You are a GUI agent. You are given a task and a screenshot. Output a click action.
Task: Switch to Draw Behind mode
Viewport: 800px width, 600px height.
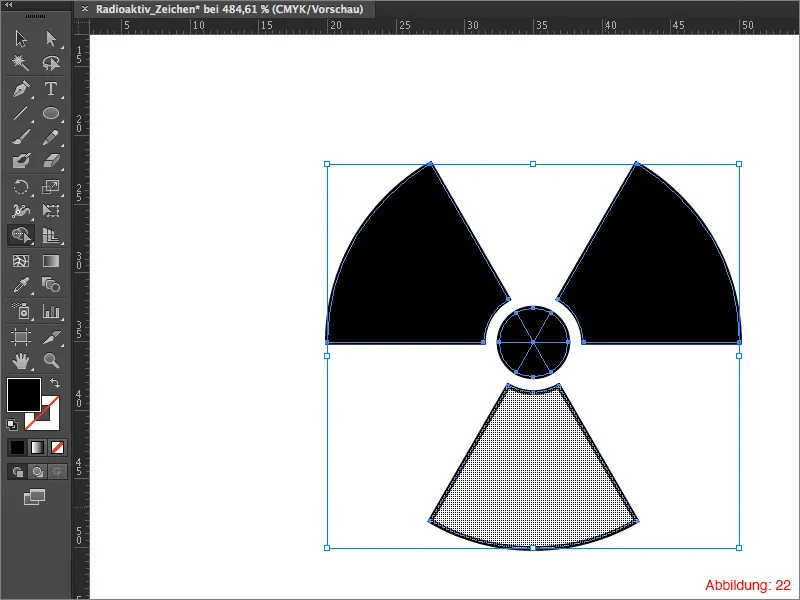37,471
